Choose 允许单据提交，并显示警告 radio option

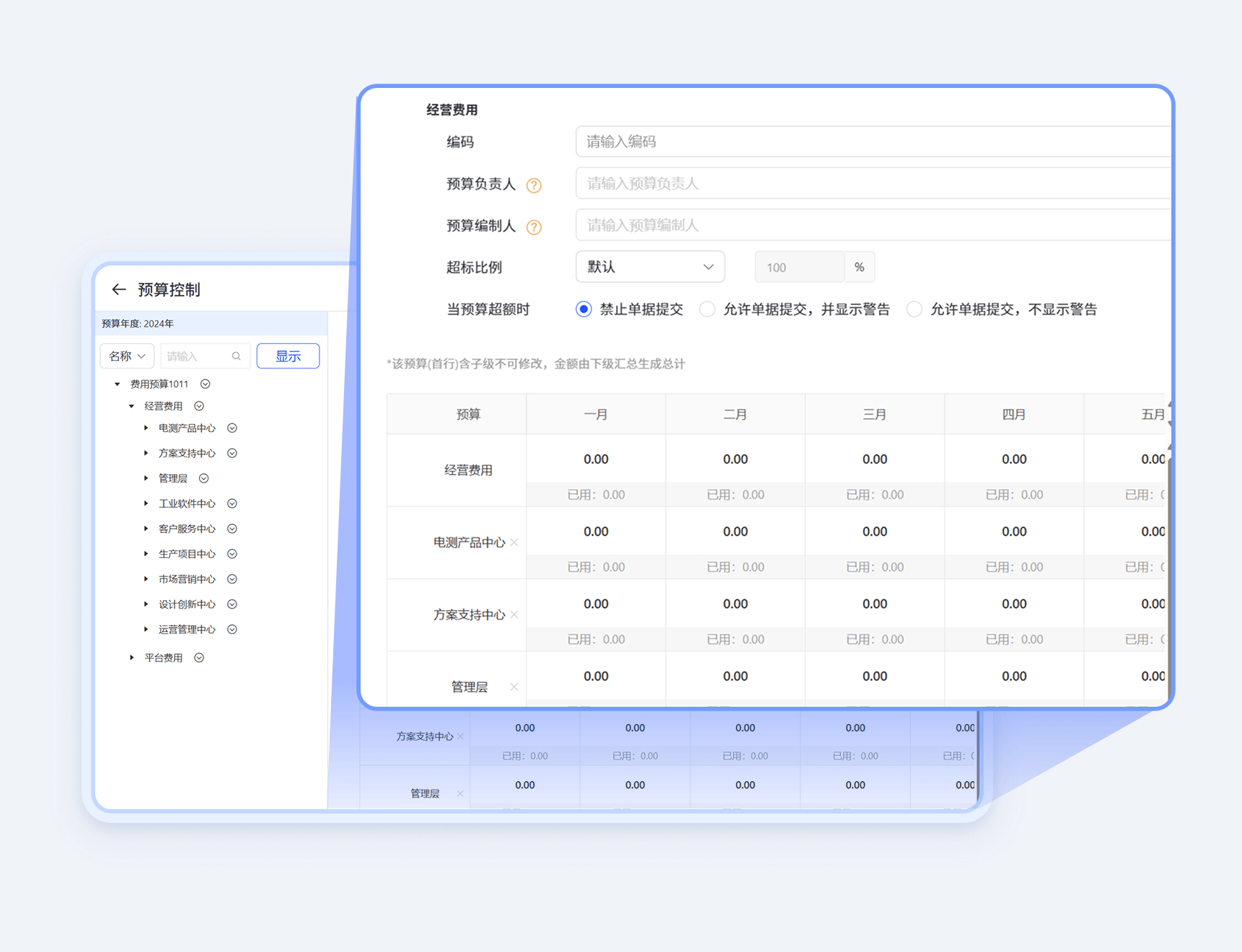click(x=708, y=309)
